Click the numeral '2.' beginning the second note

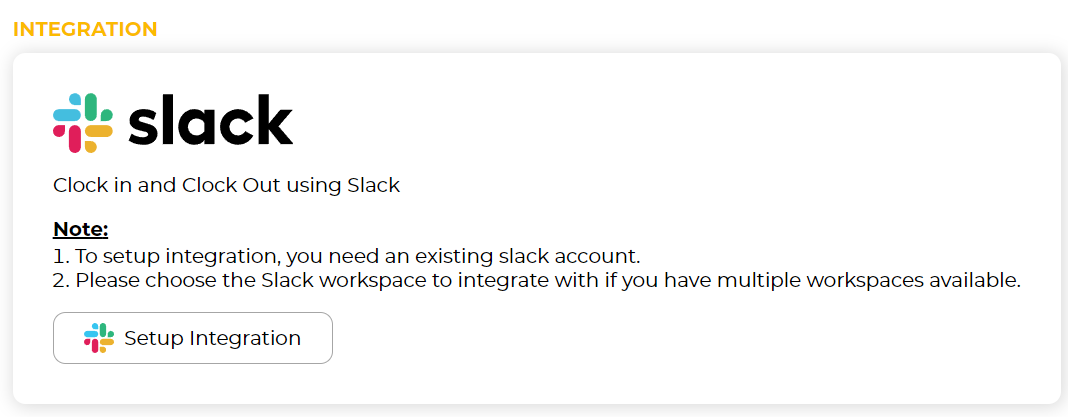coord(62,281)
